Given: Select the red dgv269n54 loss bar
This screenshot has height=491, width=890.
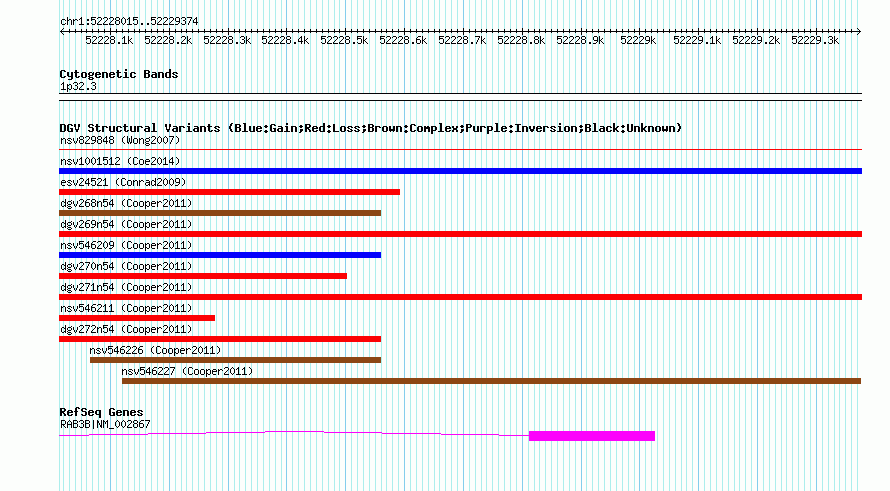Looking at the screenshot, I should (x=460, y=234).
